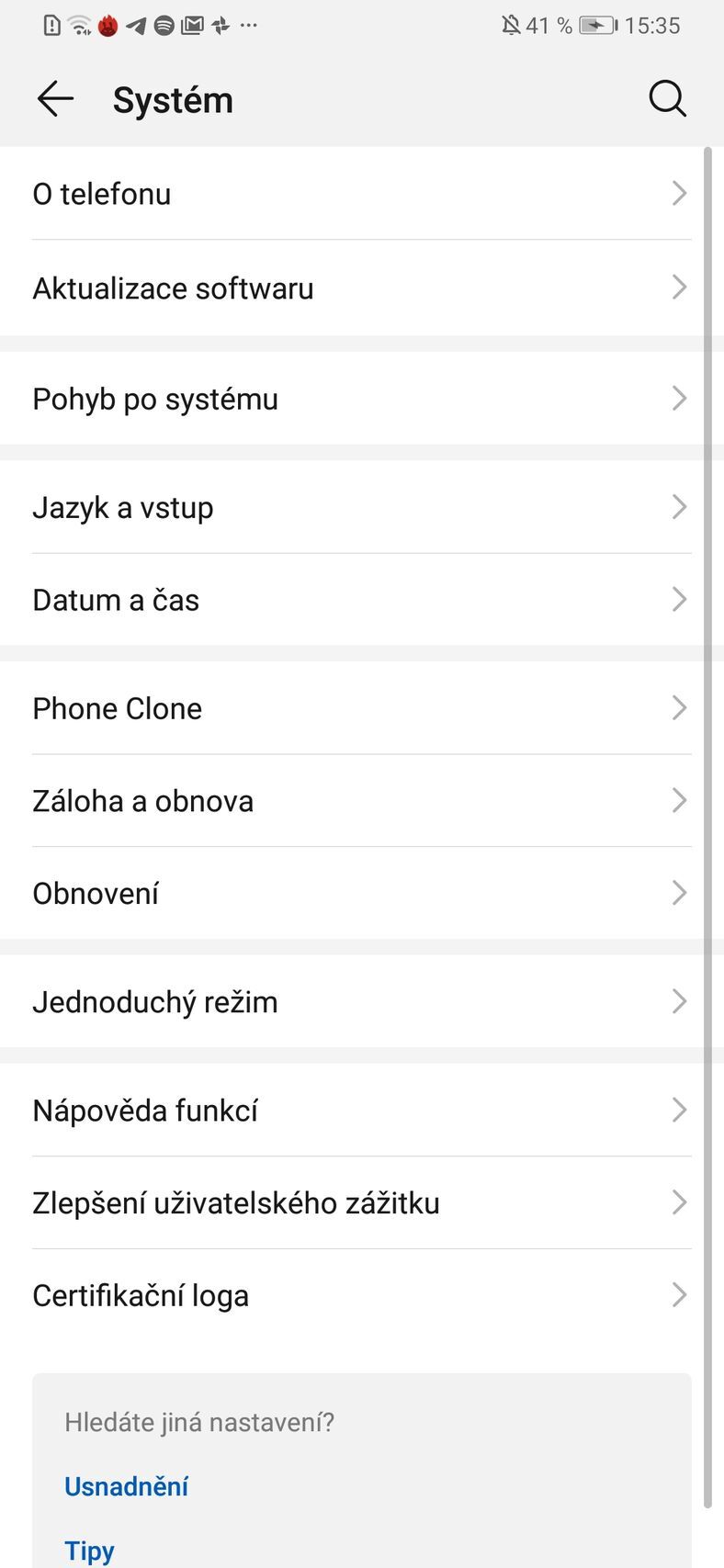724x1568 pixels.
Task: Tap the mail icon in status bar
Action: tap(192, 26)
